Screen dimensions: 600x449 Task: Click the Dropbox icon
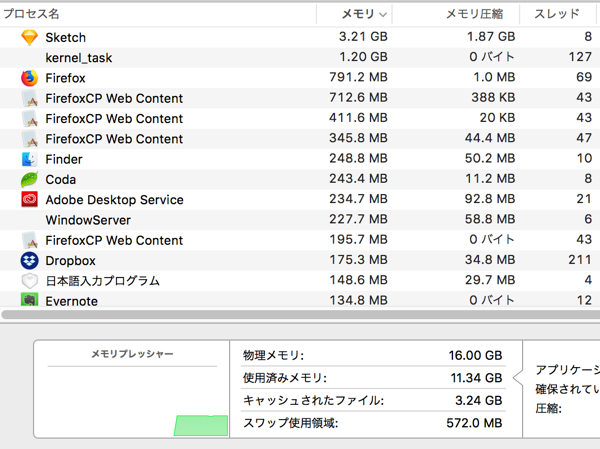point(29,261)
